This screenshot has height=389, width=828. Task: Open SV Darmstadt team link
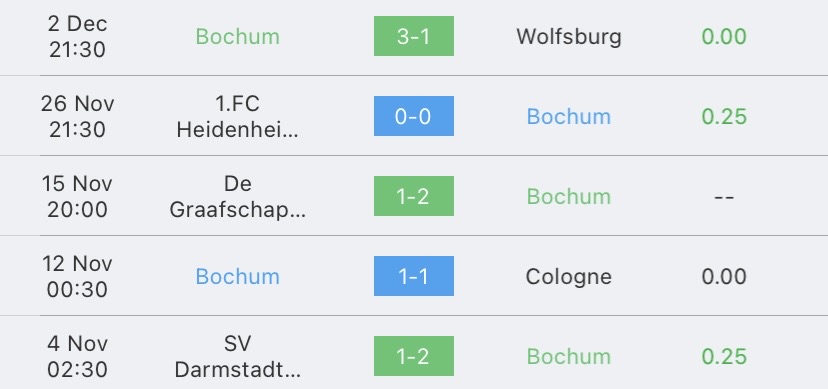[x=237, y=357]
